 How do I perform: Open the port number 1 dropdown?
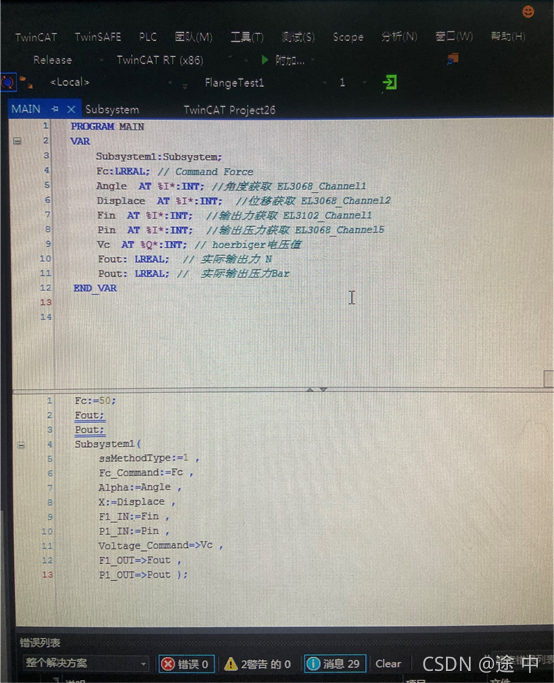coord(352,83)
